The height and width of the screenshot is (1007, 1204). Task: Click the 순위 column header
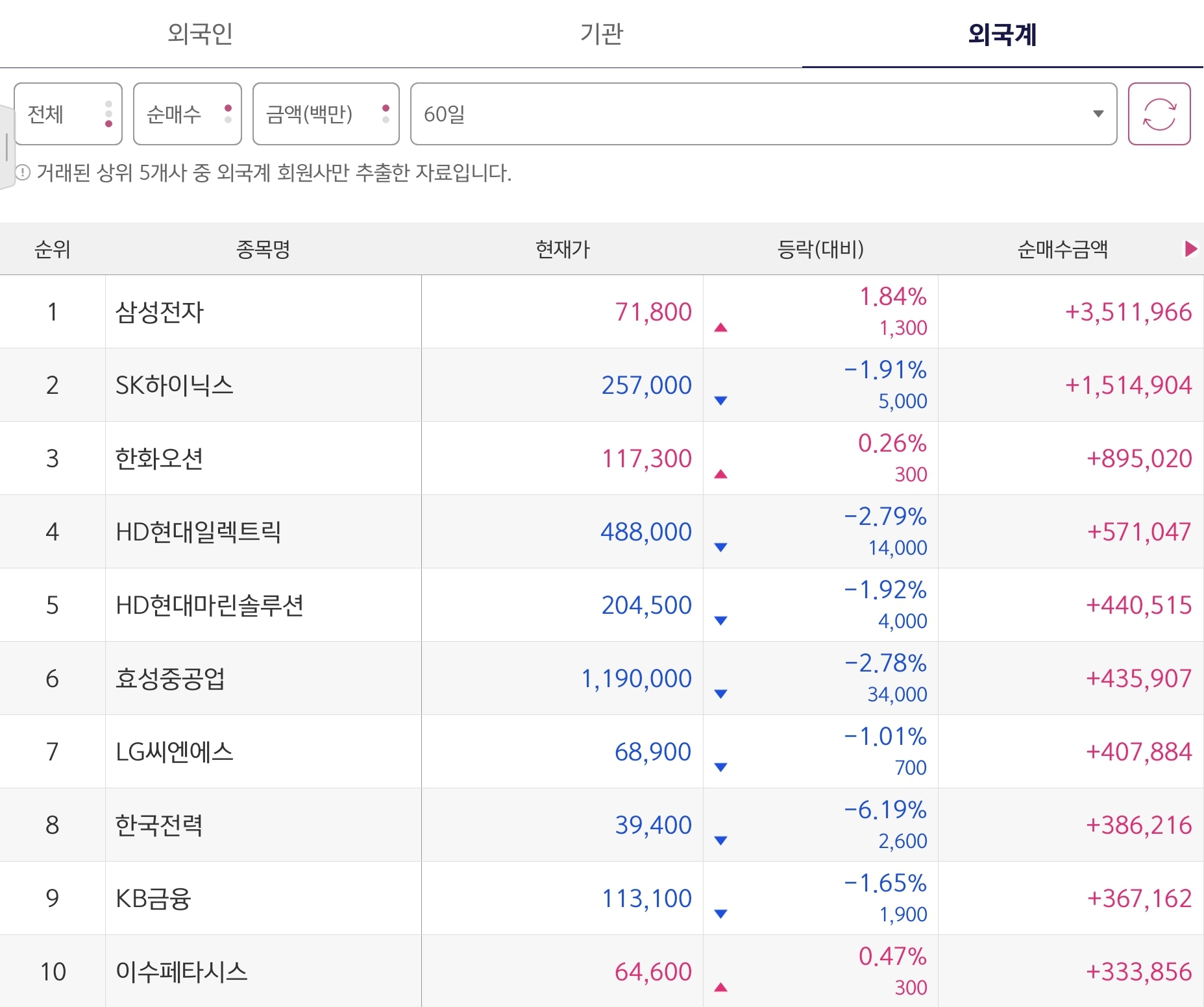(53, 249)
